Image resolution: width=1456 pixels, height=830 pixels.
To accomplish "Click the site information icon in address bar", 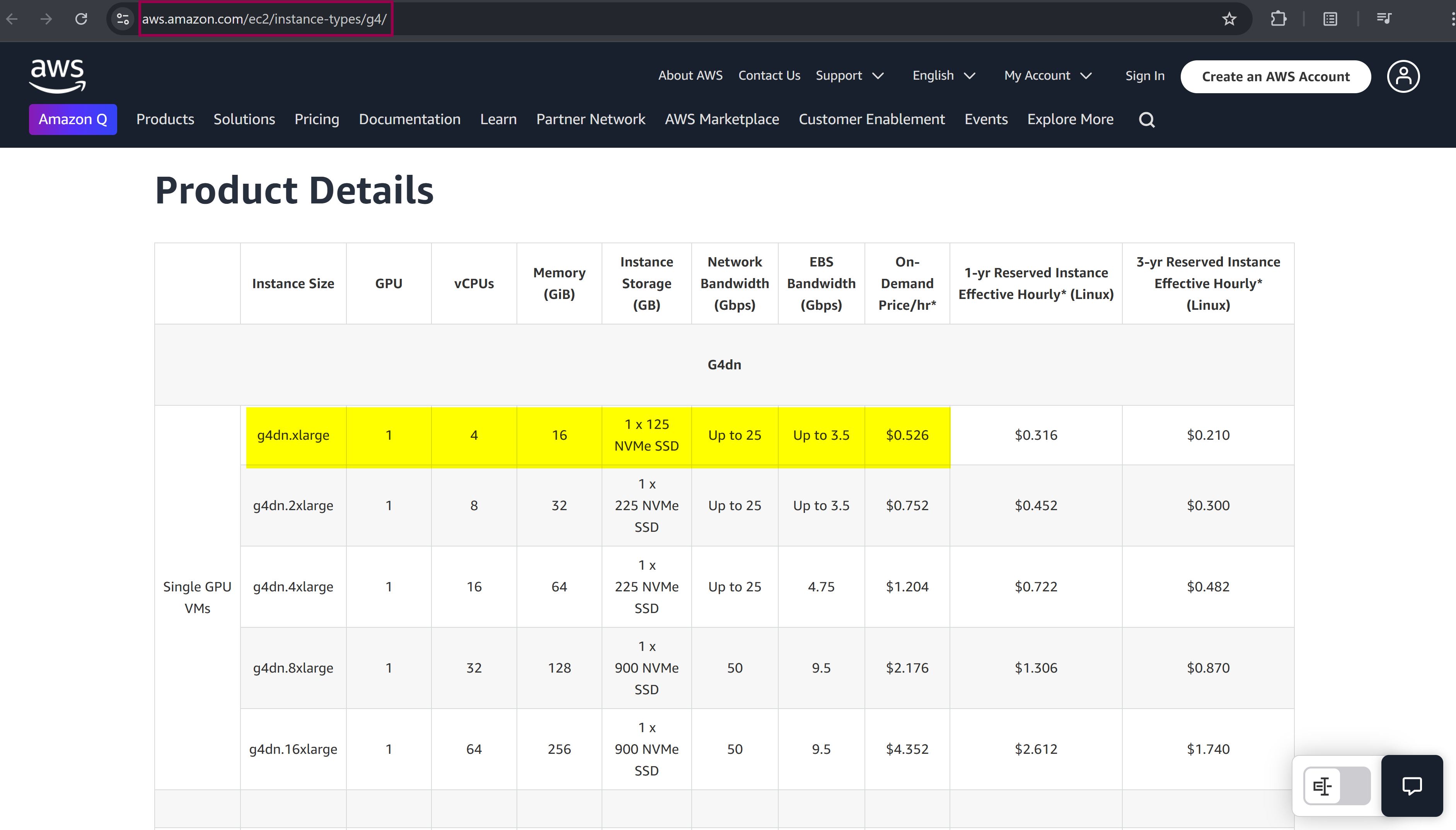I will [x=123, y=19].
